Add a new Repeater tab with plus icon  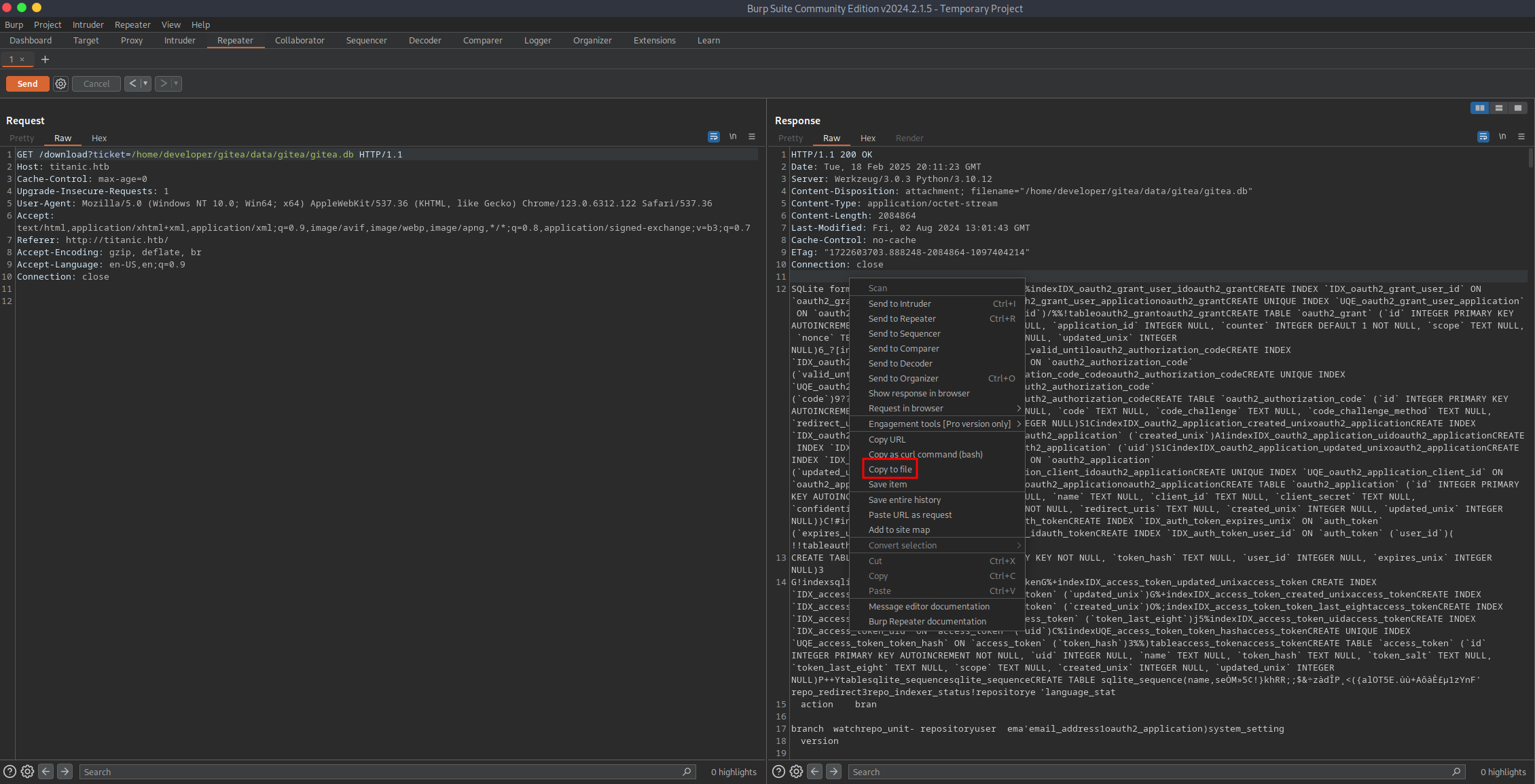[45, 59]
